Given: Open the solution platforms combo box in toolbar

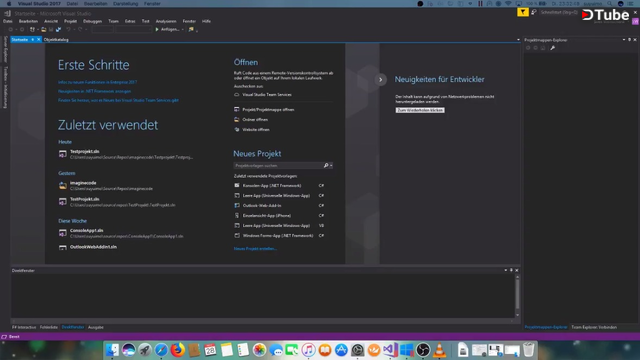Looking at the screenshot, I should click(134, 29).
